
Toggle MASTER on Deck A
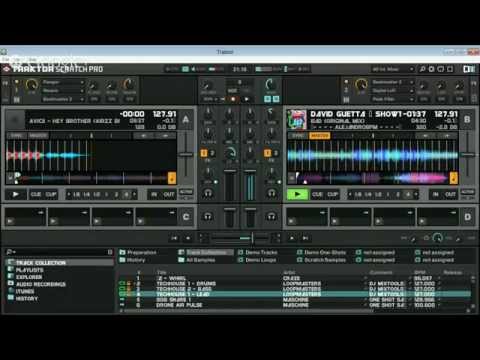coord(38,136)
